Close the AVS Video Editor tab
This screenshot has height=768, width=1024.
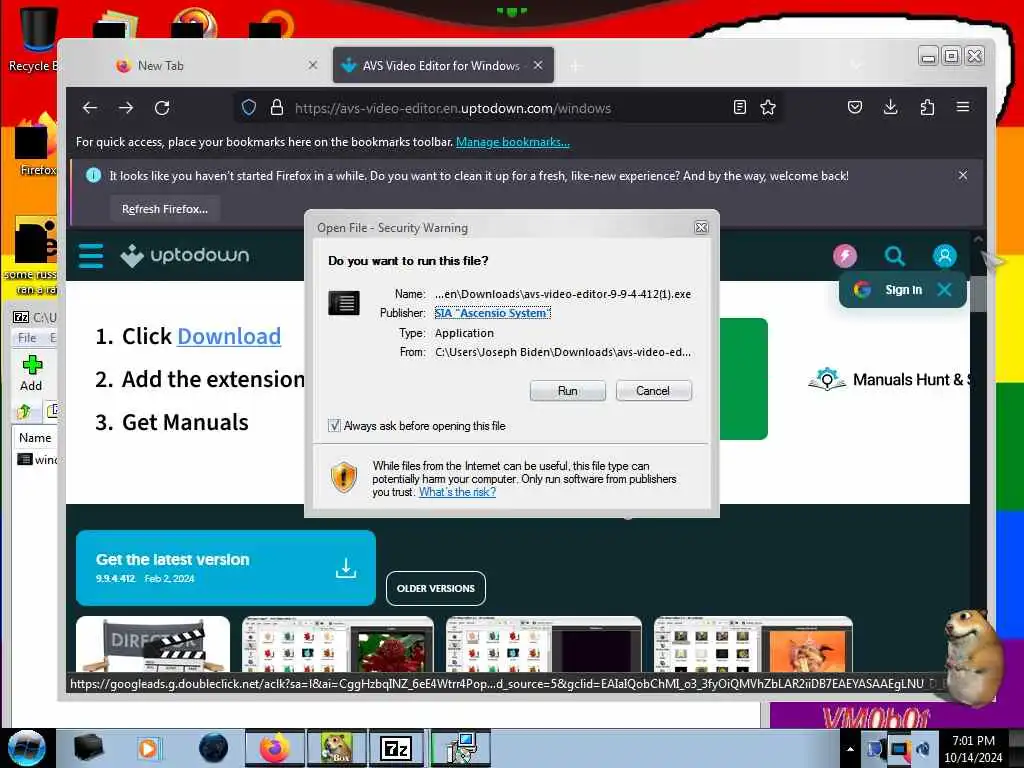pos(538,65)
